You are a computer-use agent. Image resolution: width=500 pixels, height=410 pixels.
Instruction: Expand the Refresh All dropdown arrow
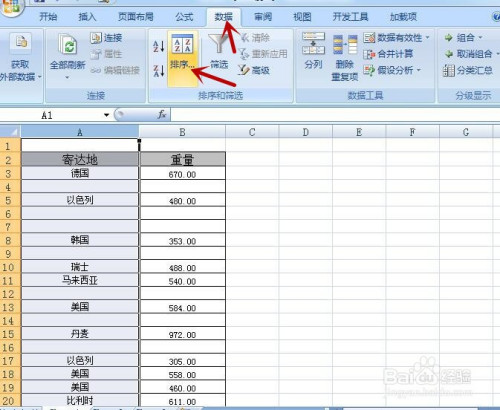(67, 78)
